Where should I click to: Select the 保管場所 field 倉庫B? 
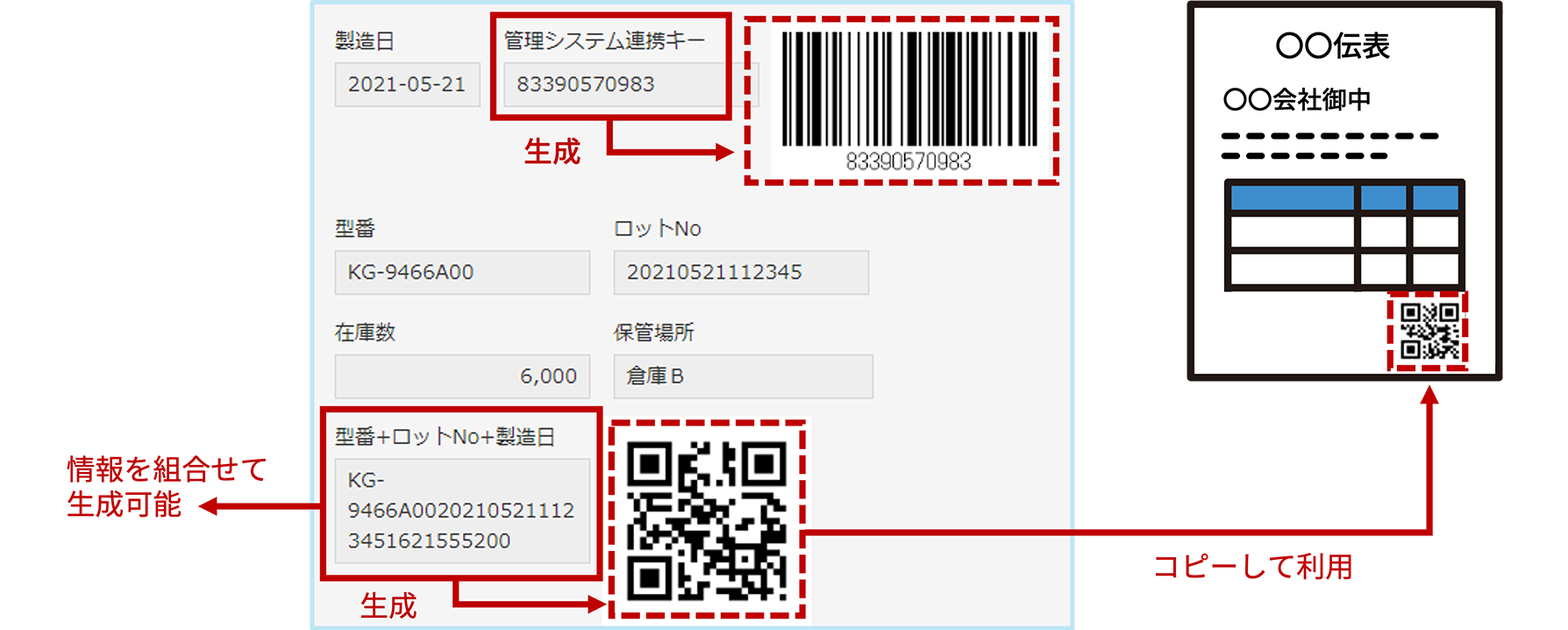(x=743, y=376)
